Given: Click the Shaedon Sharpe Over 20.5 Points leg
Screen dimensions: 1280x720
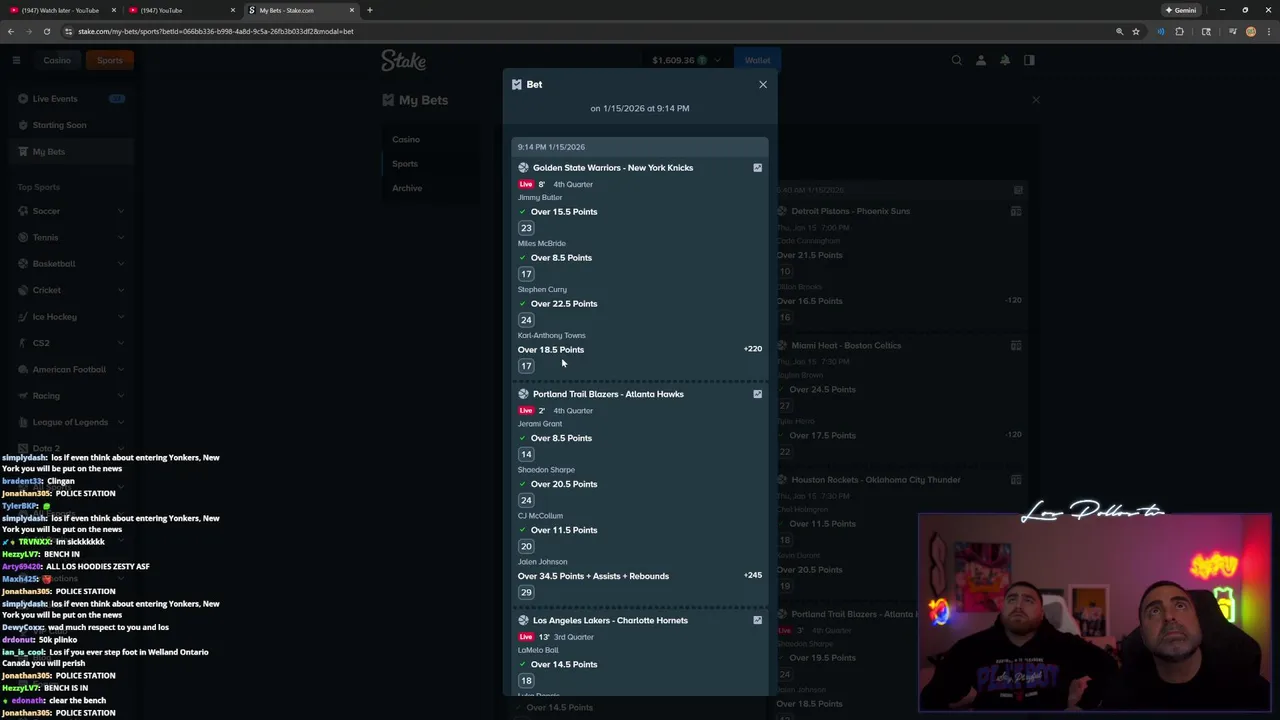Looking at the screenshot, I should 564,484.
